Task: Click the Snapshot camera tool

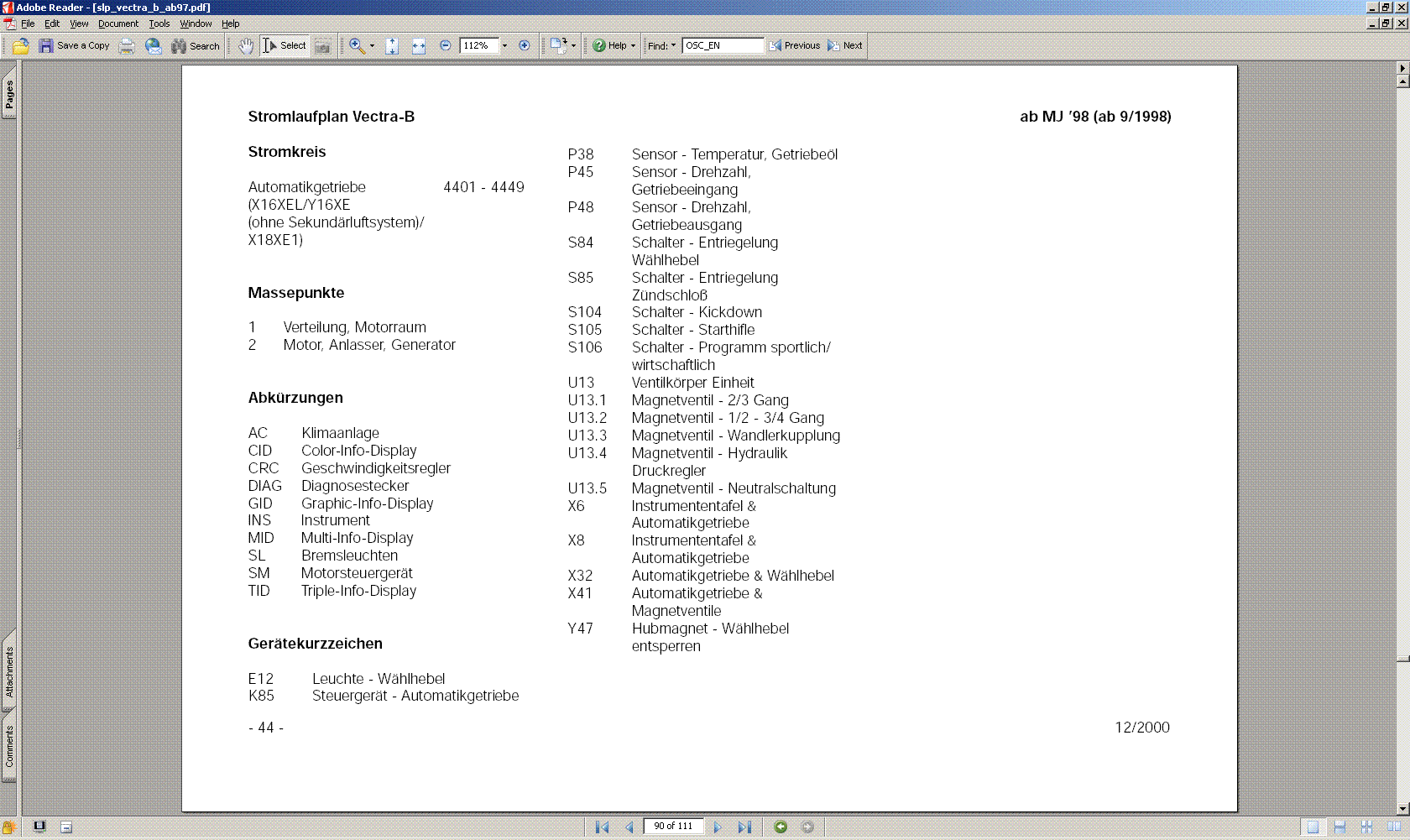Action: click(323, 46)
